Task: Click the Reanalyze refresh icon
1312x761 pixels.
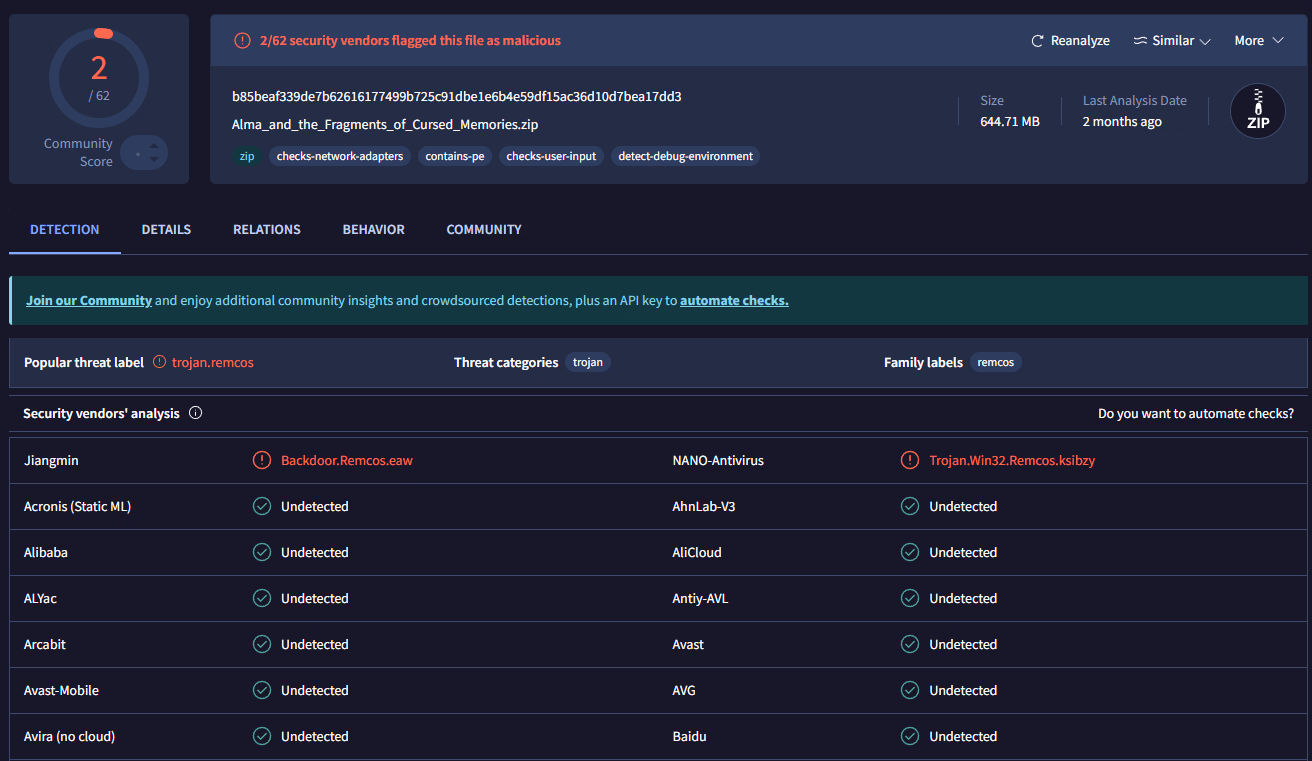Action: pyautogui.click(x=1037, y=41)
